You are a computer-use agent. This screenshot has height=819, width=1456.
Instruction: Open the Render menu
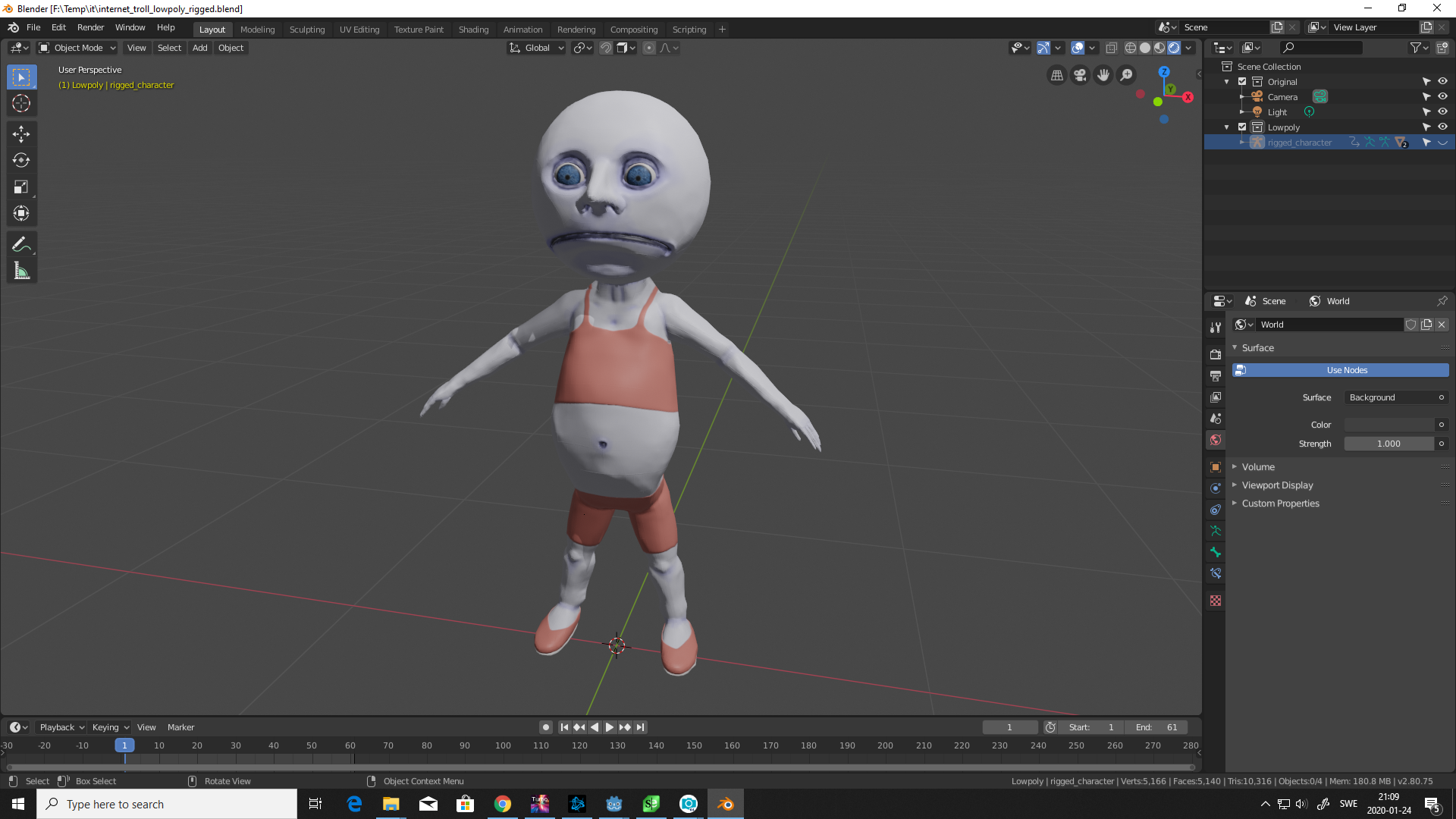click(90, 27)
